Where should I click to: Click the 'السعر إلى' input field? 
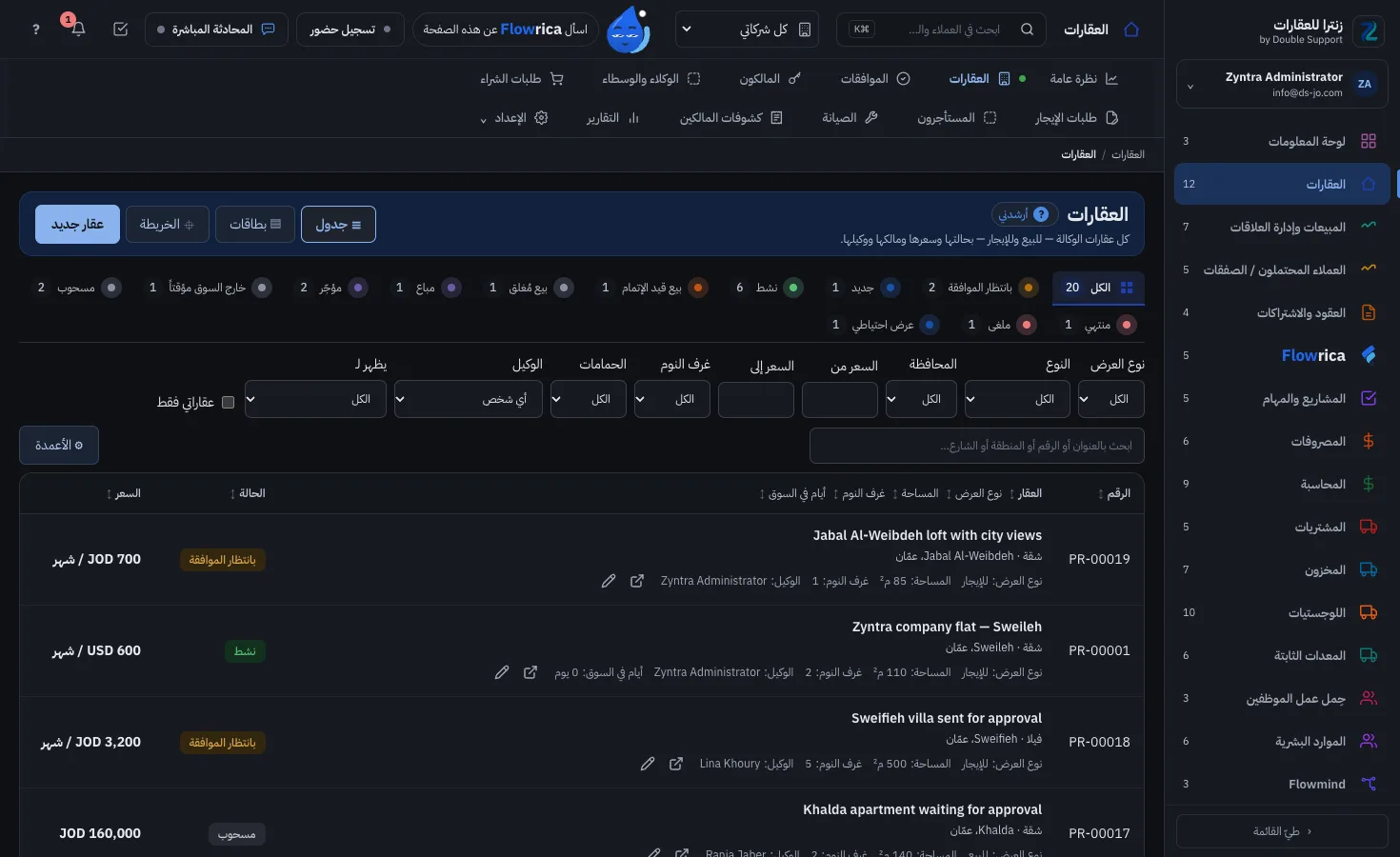click(756, 399)
